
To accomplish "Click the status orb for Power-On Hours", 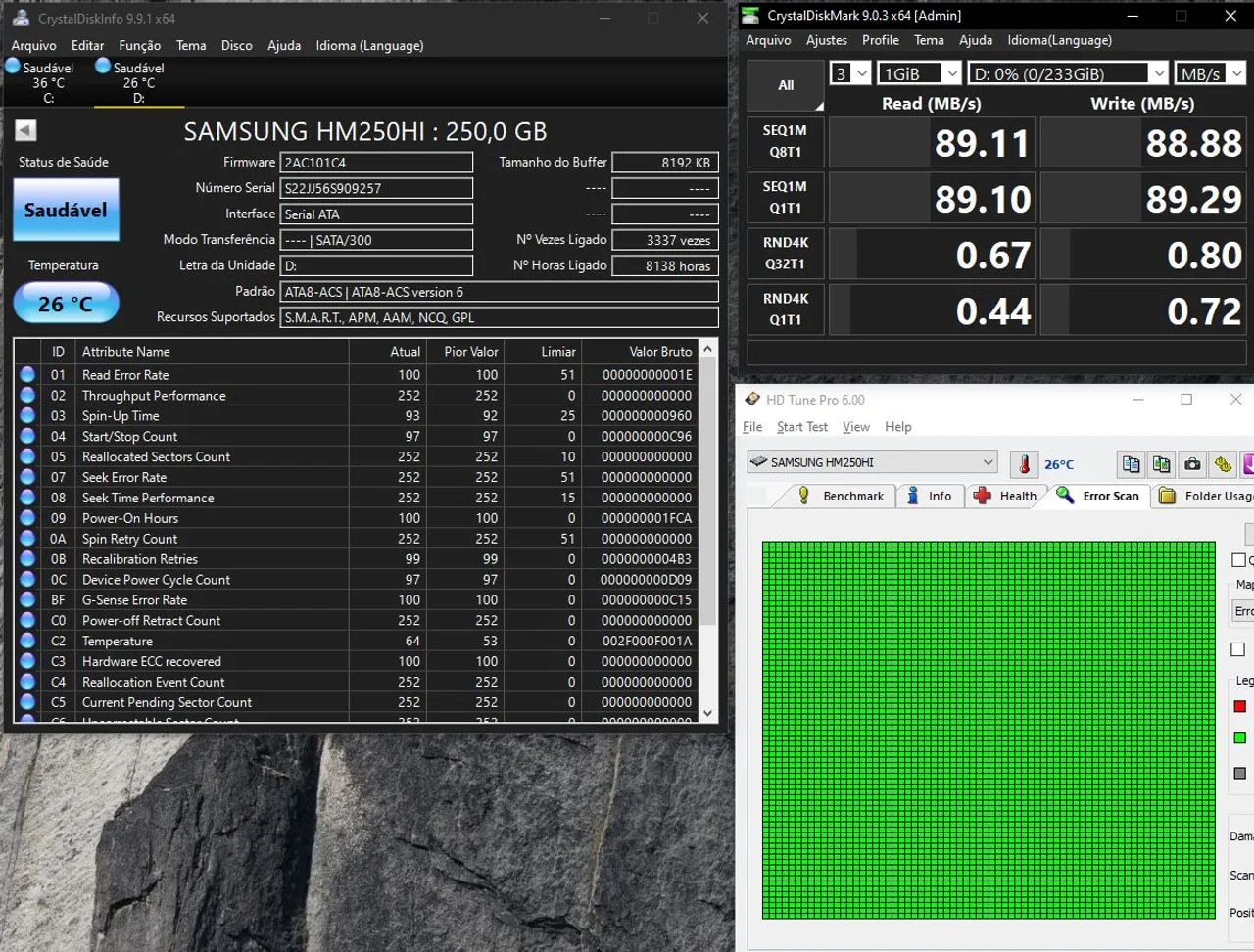I will tap(27, 518).
